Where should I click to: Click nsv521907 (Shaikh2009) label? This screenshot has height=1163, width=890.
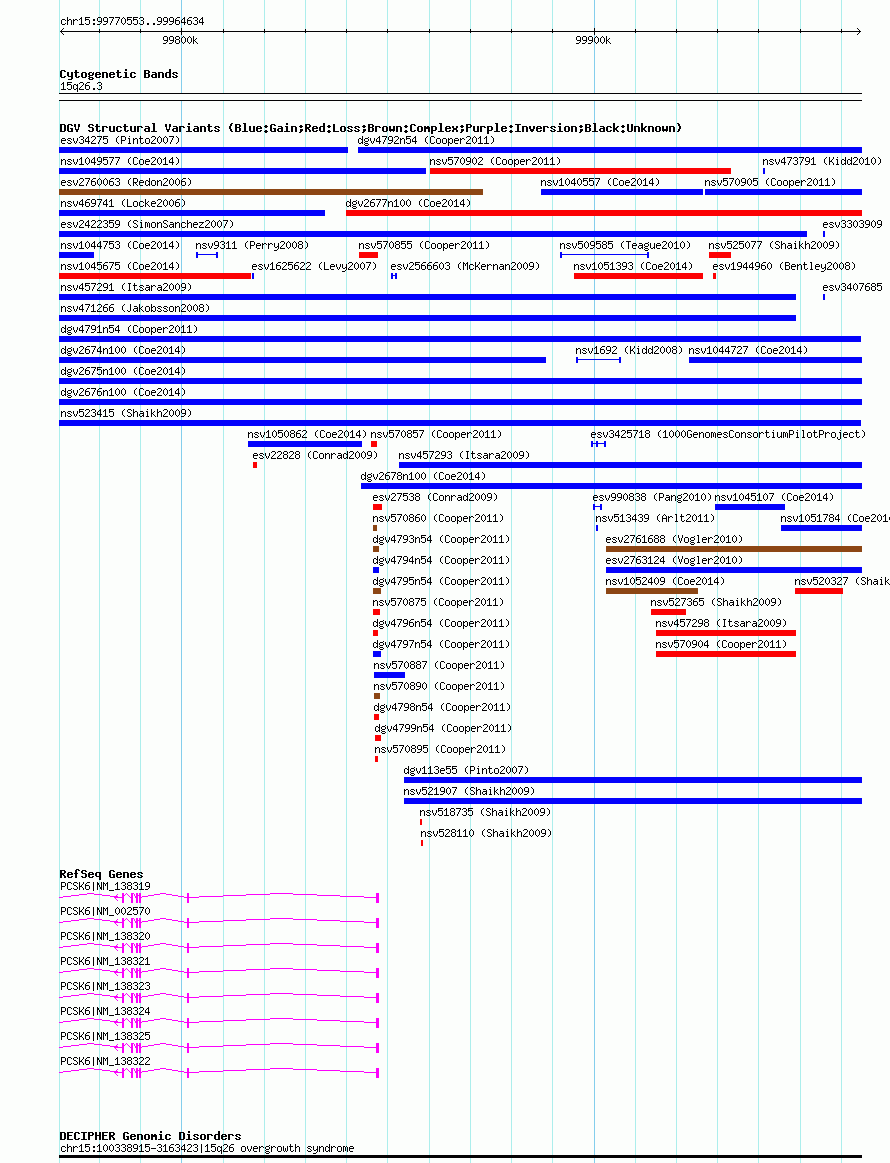(x=469, y=791)
